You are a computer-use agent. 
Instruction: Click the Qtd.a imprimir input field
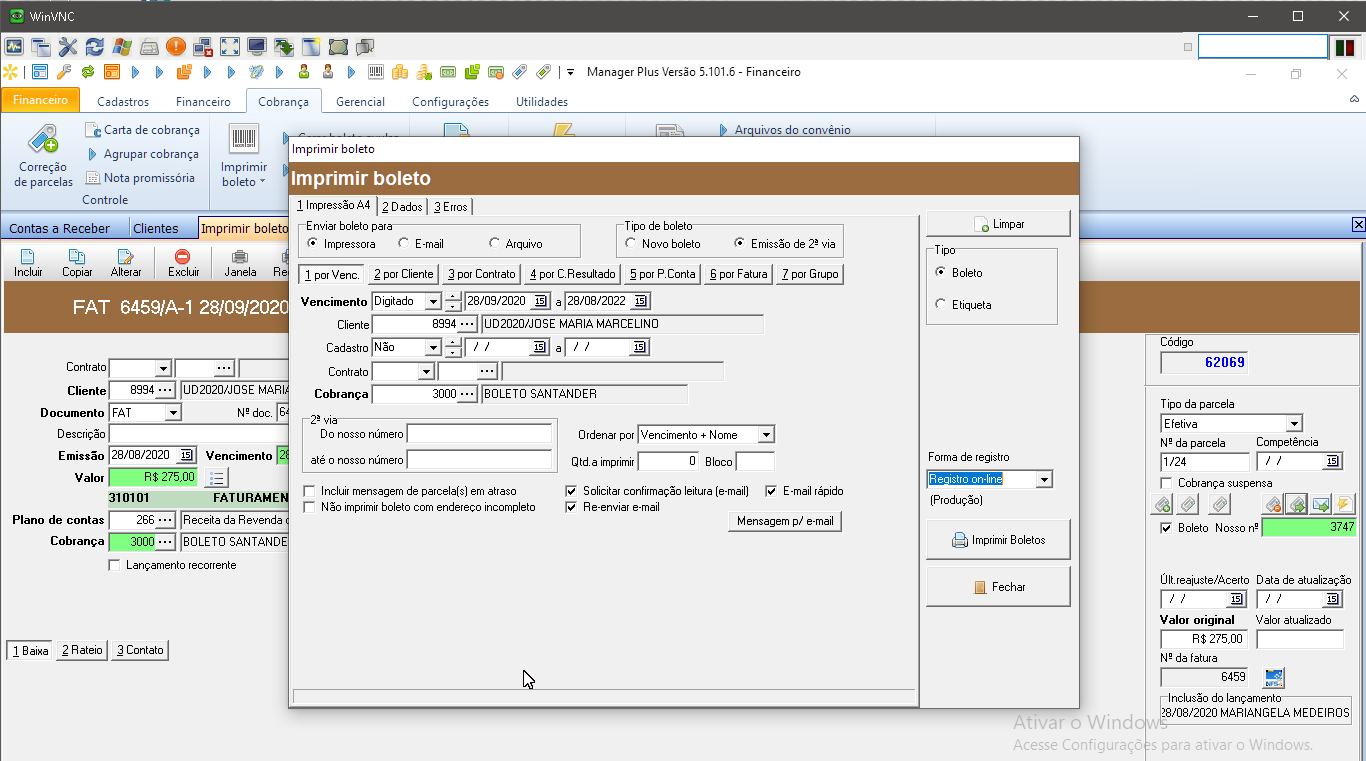667,461
